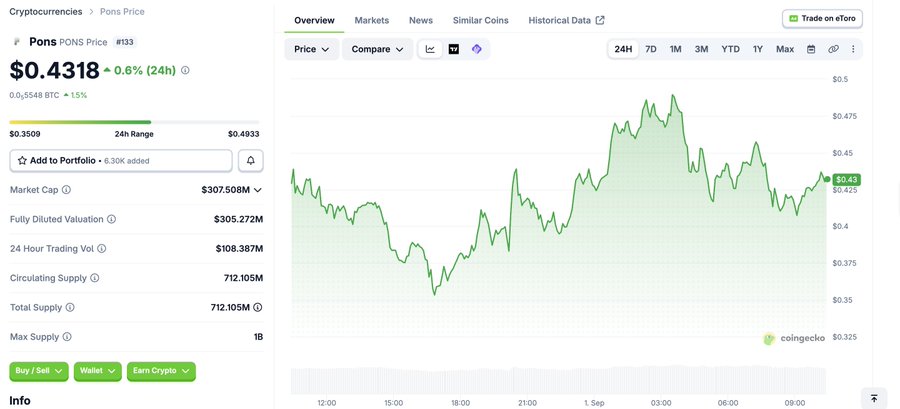900x409 pixels.
Task: Click the Pons Price breadcrumb text
Action: pyautogui.click(x=122, y=11)
